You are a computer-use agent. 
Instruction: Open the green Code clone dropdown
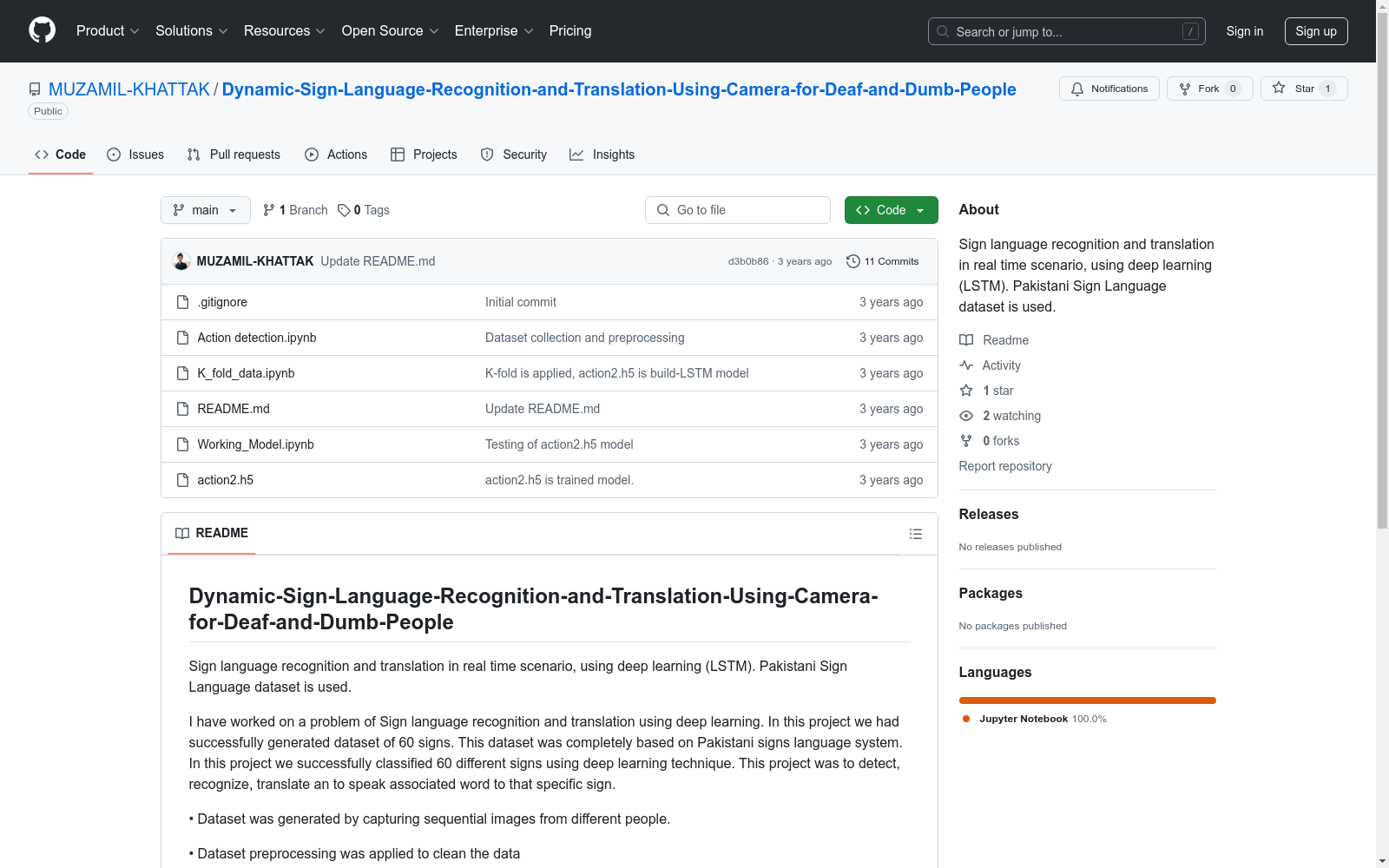click(x=892, y=210)
